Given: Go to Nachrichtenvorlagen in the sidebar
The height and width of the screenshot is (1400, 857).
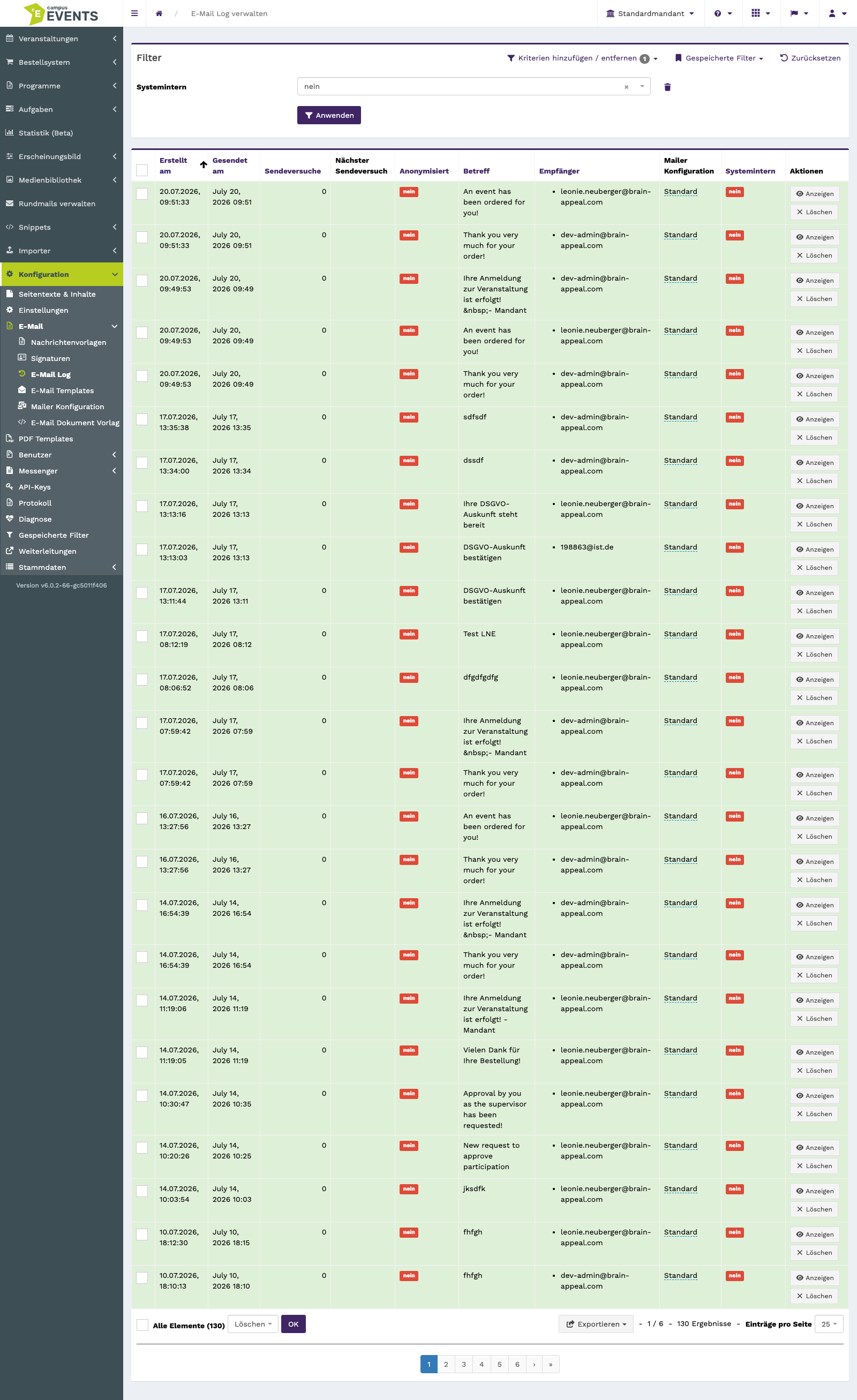Looking at the screenshot, I should 68,343.
